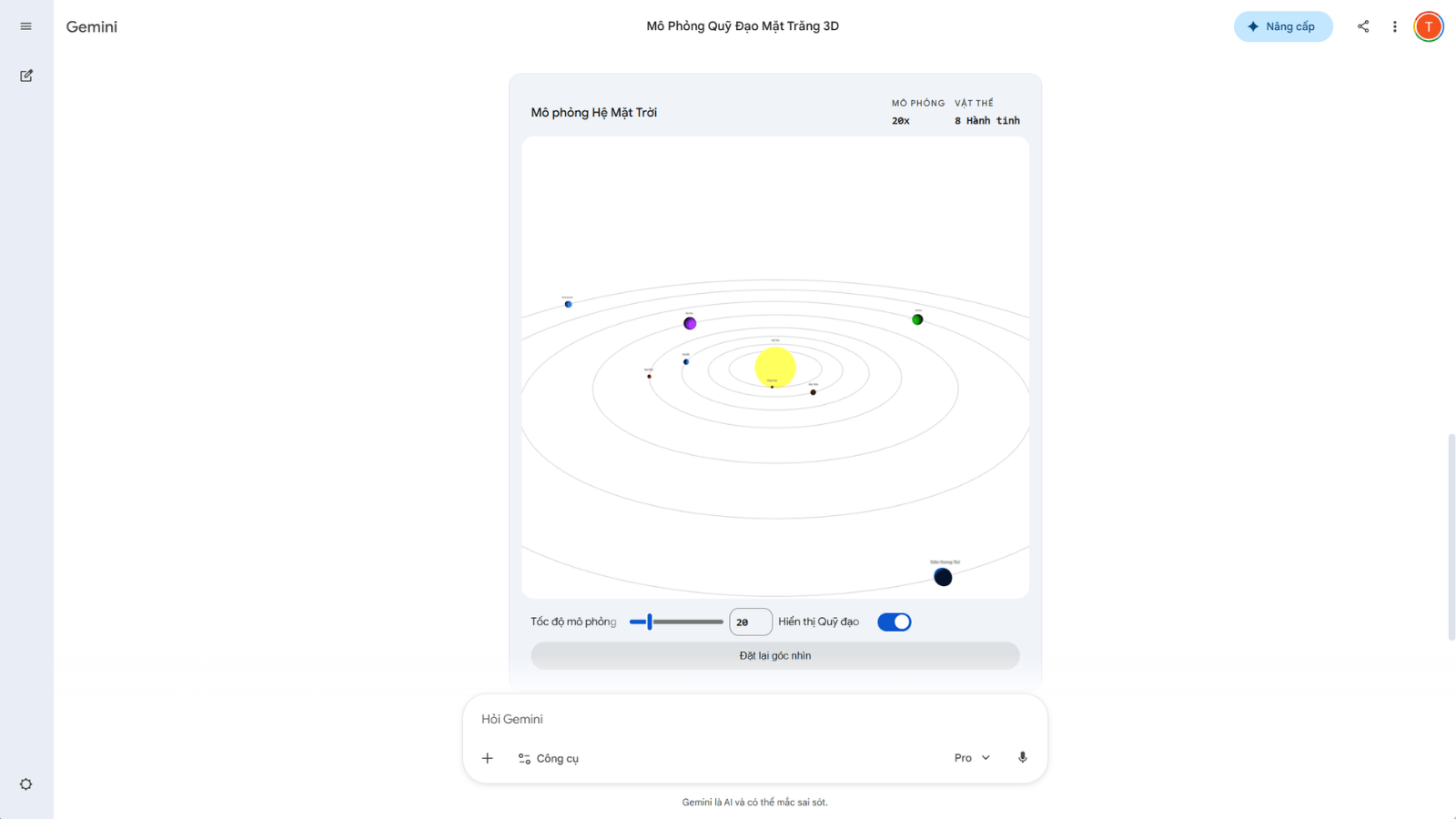Start a new chat with compose icon
Viewport: 1456px width, 819px height.
pyautogui.click(x=26, y=76)
